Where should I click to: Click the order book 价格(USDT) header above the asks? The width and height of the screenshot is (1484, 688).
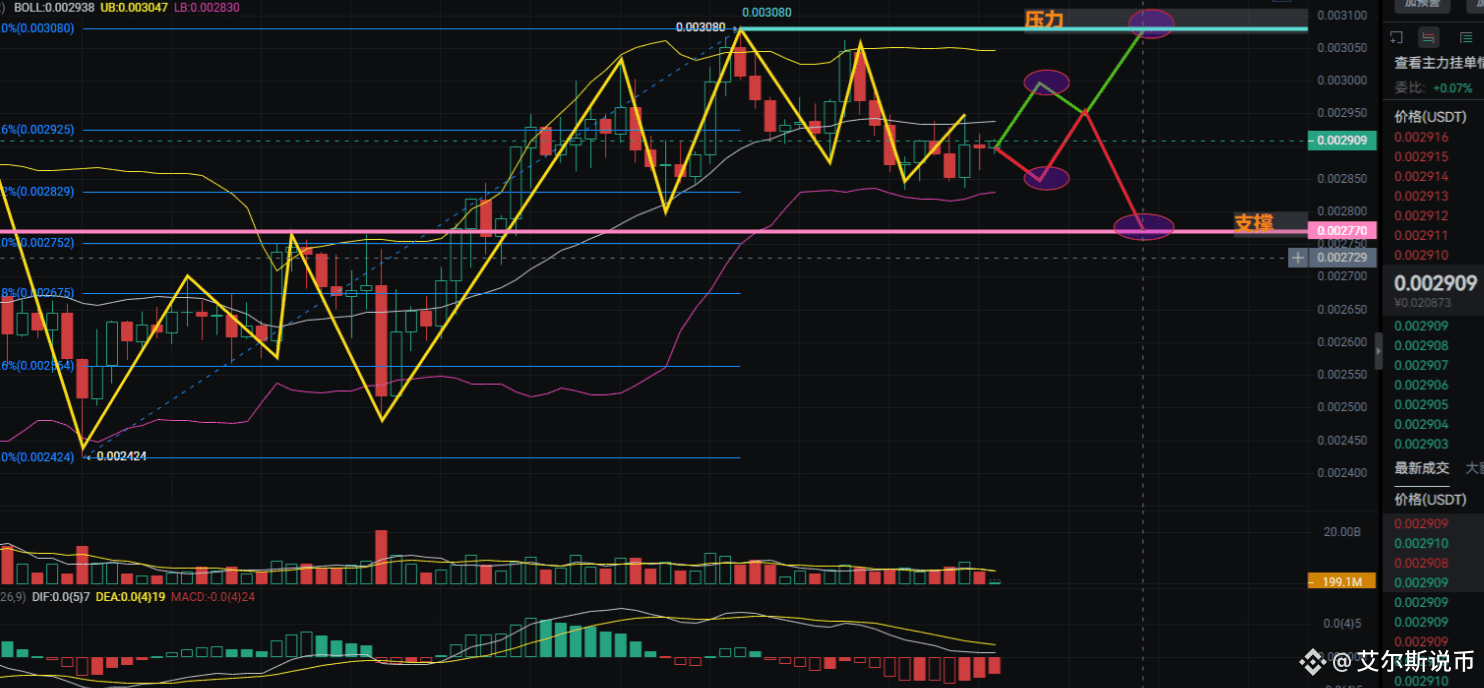(x=1430, y=116)
